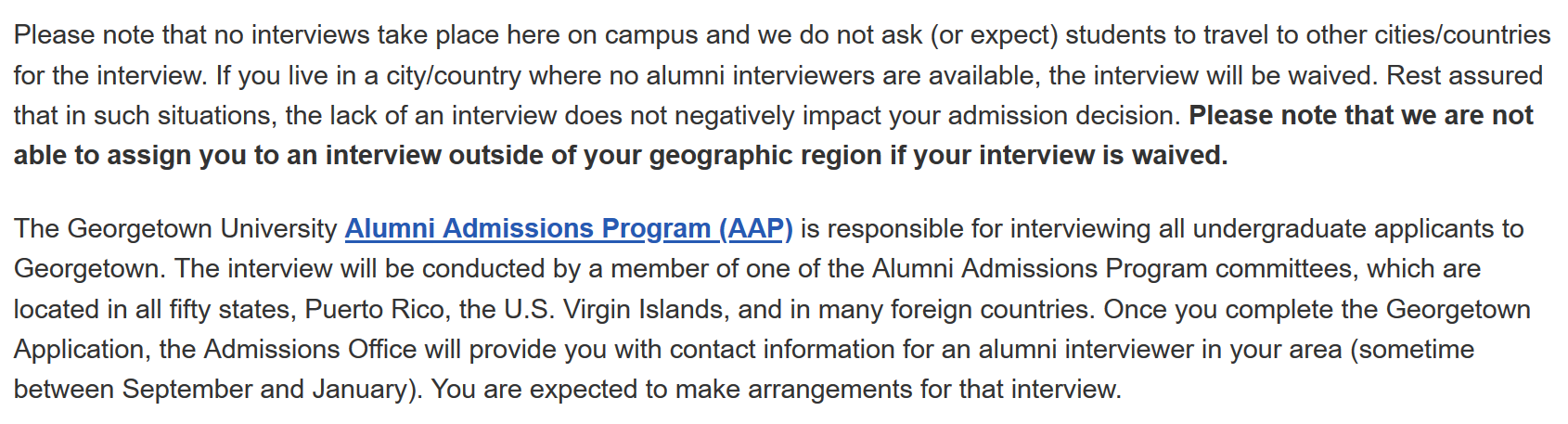Screen dimensions: 1568x424
Task: Open the Alumni Admissions Program (AAP) link
Action: tap(569, 228)
